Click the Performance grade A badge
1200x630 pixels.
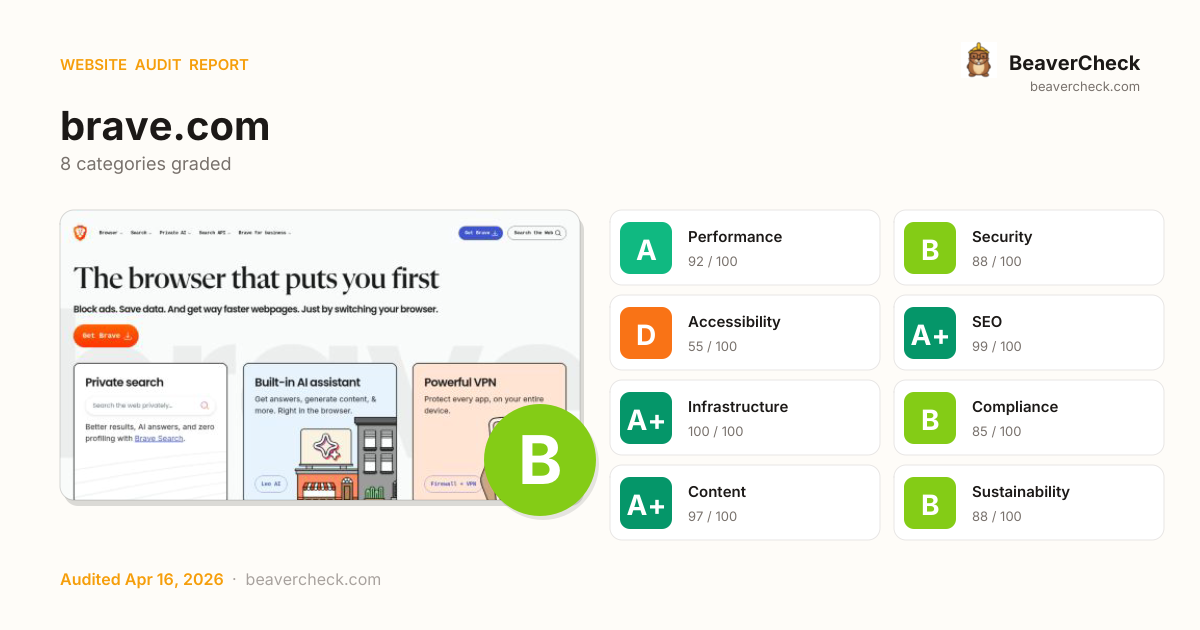[646, 248]
